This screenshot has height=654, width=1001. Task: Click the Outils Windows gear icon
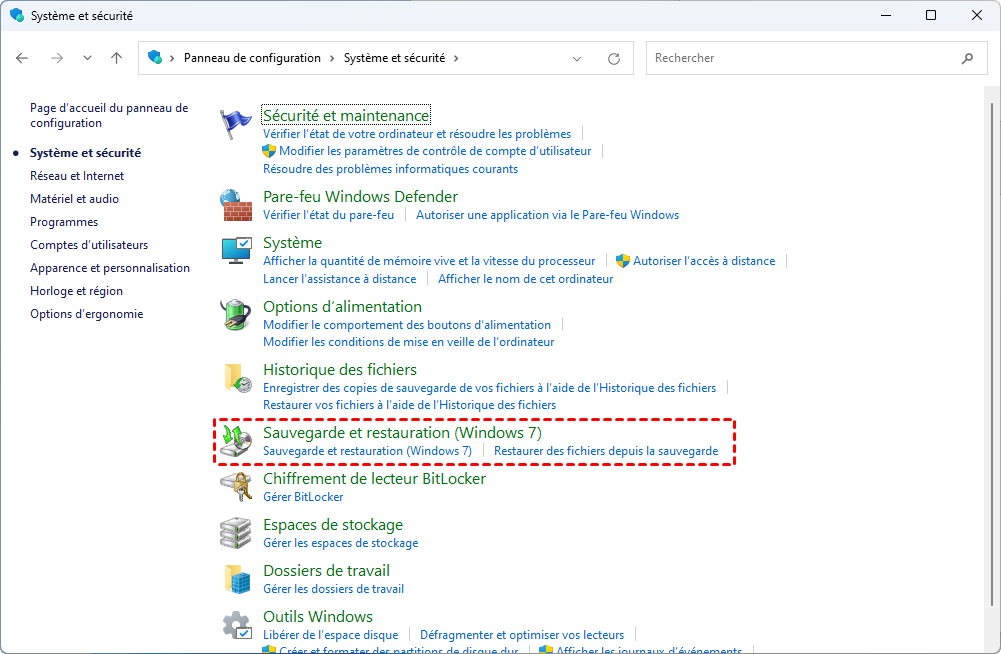[237, 625]
